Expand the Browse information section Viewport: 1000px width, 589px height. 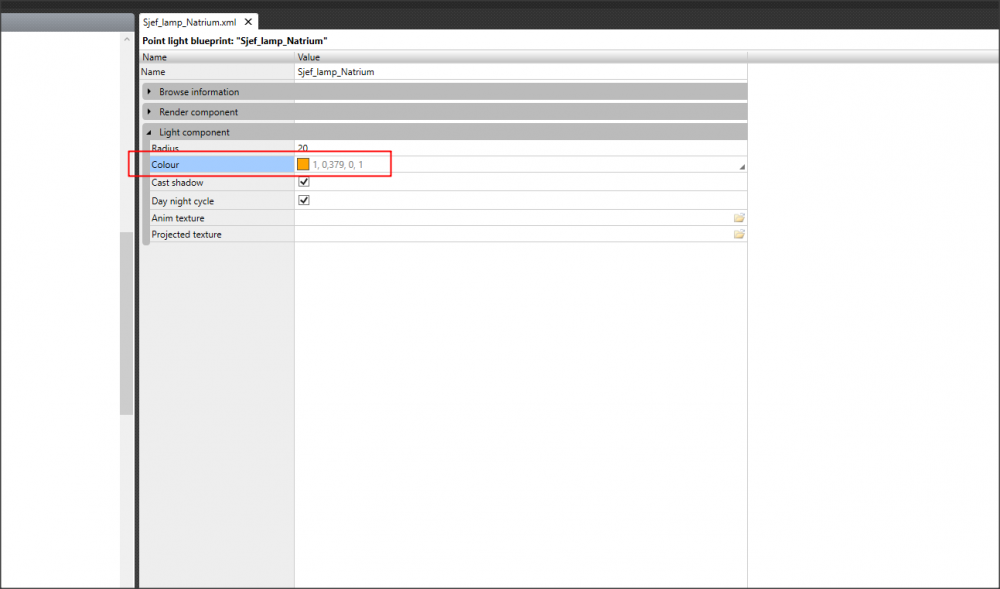click(150, 92)
